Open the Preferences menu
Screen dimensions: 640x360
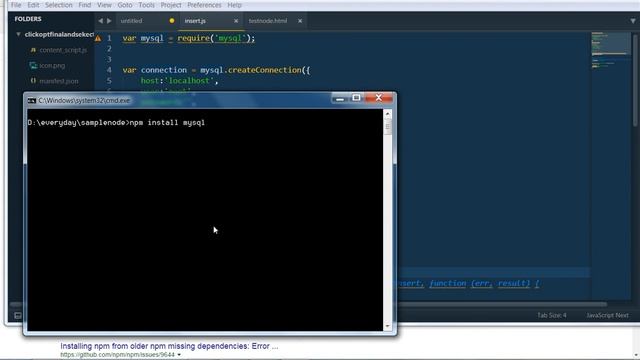(204, 5)
